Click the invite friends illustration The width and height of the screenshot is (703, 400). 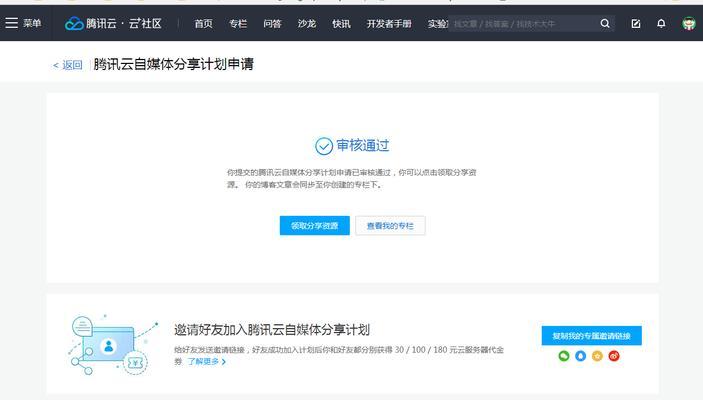pyautogui.click(x=112, y=345)
